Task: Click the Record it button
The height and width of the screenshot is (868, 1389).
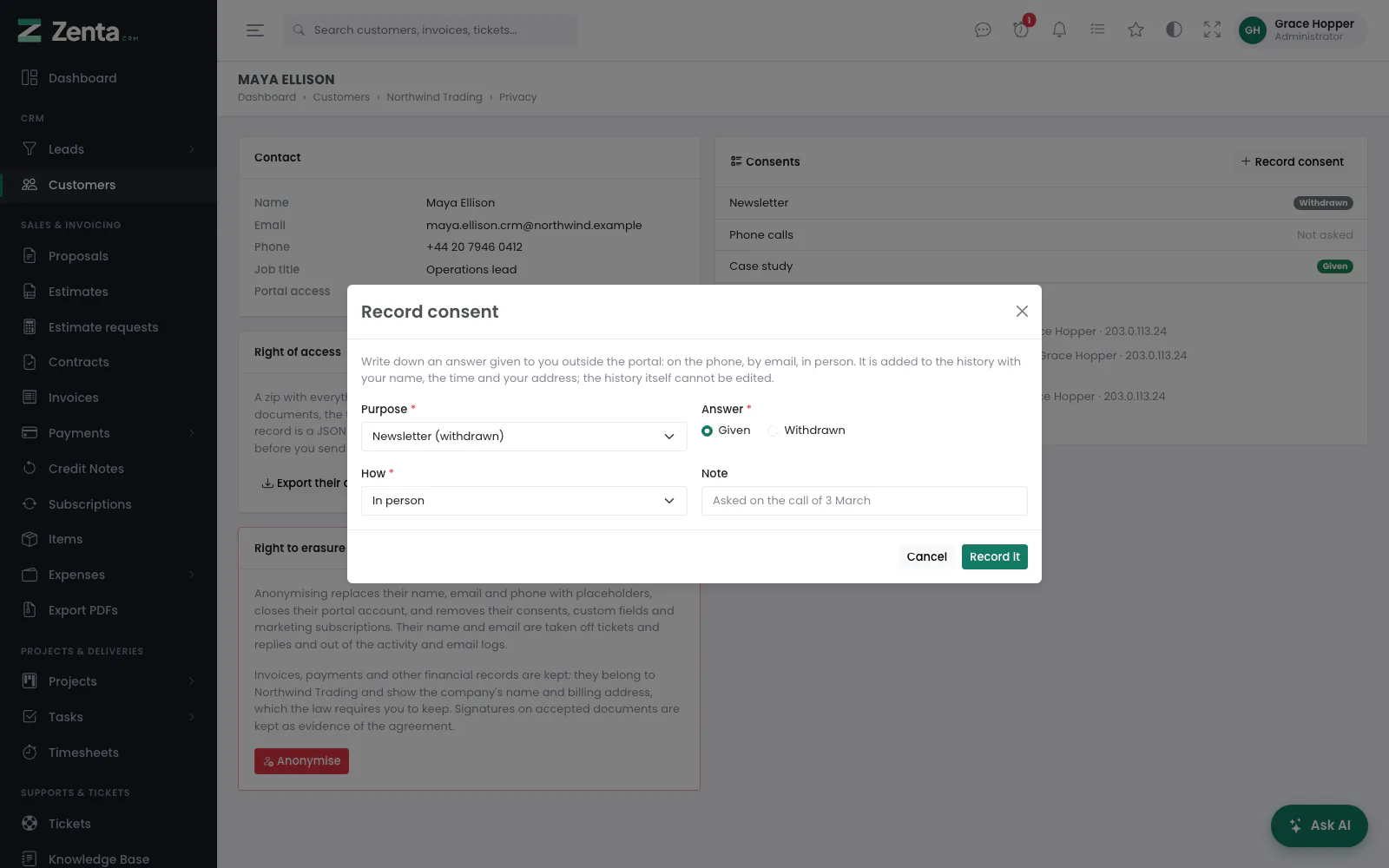Action: (995, 557)
